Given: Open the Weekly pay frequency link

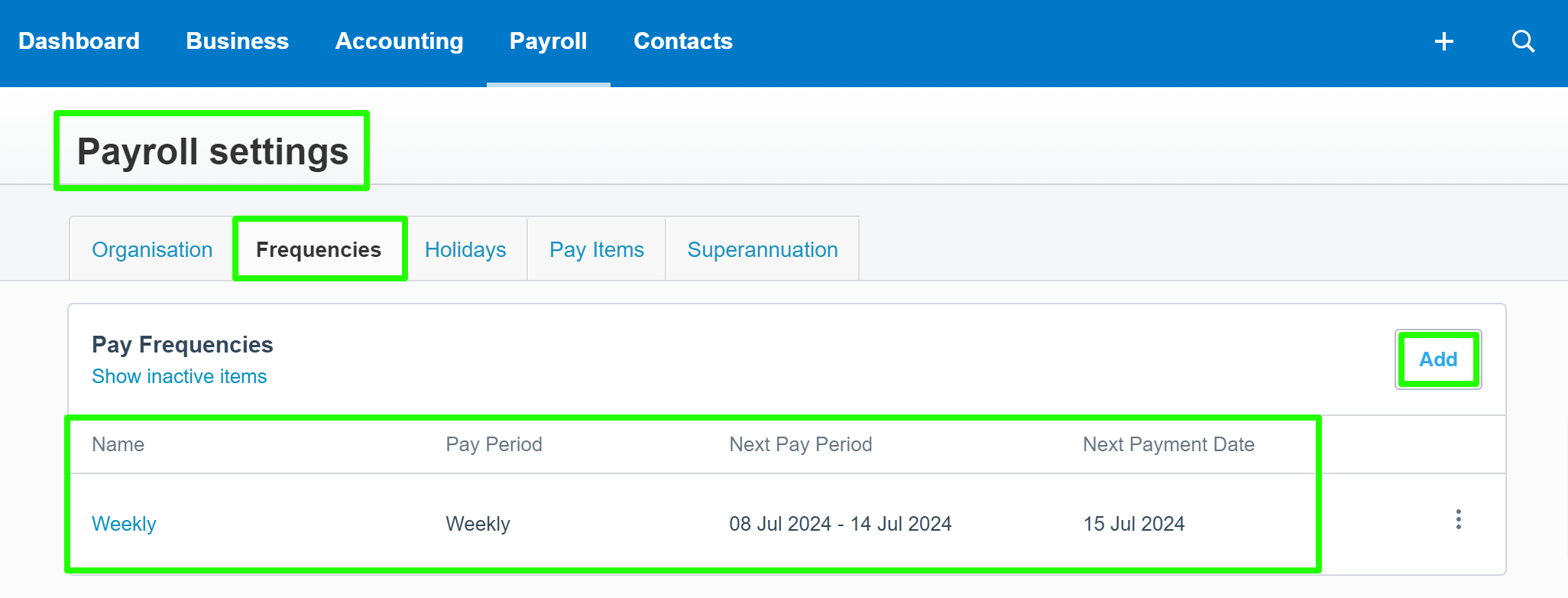Looking at the screenshot, I should (x=124, y=524).
